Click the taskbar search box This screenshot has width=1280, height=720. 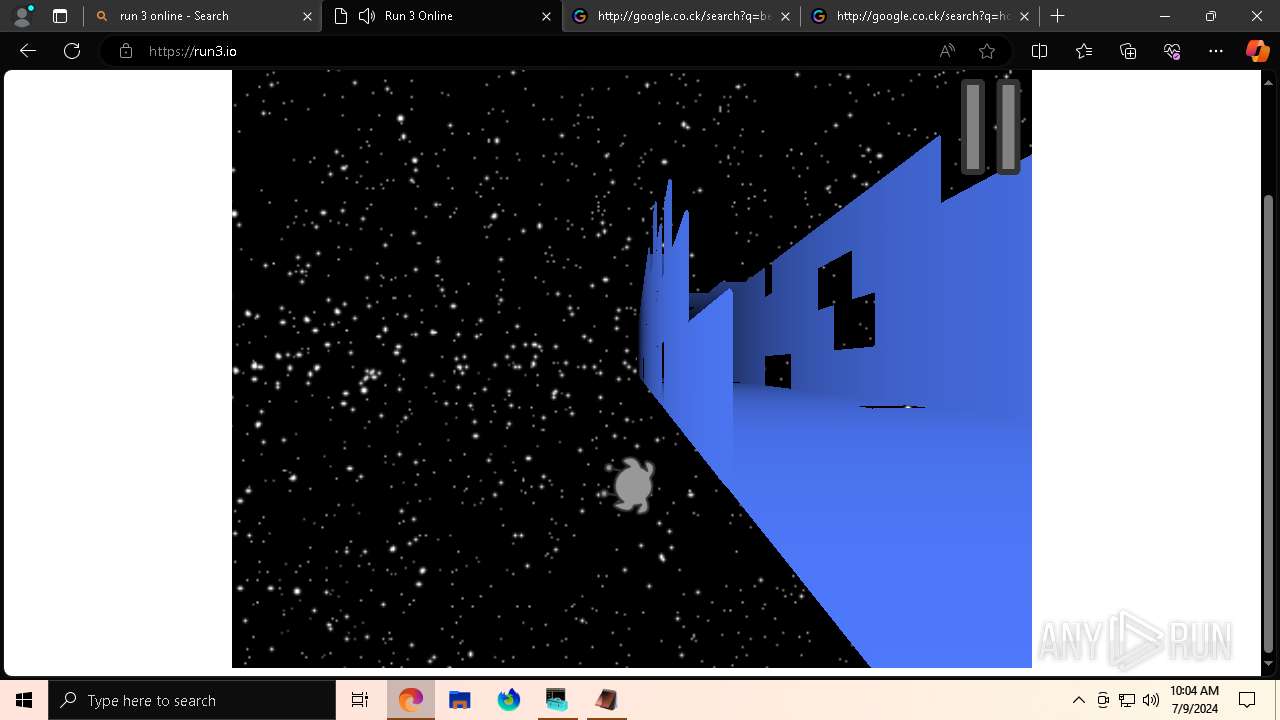192,700
